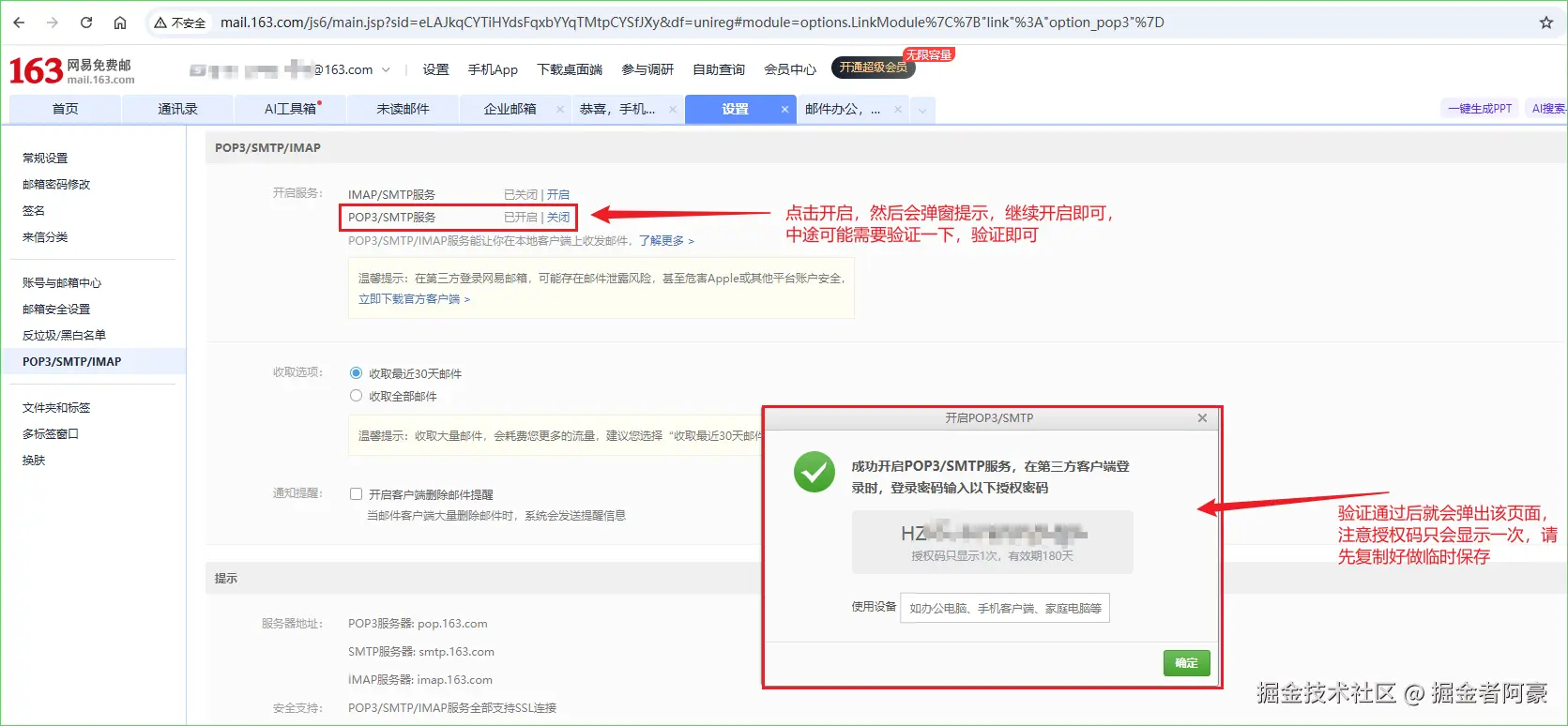Viewport: 1568px width, 726px height.
Task: Click the browser forward arrow
Action: pyautogui.click(x=53, y=23)
